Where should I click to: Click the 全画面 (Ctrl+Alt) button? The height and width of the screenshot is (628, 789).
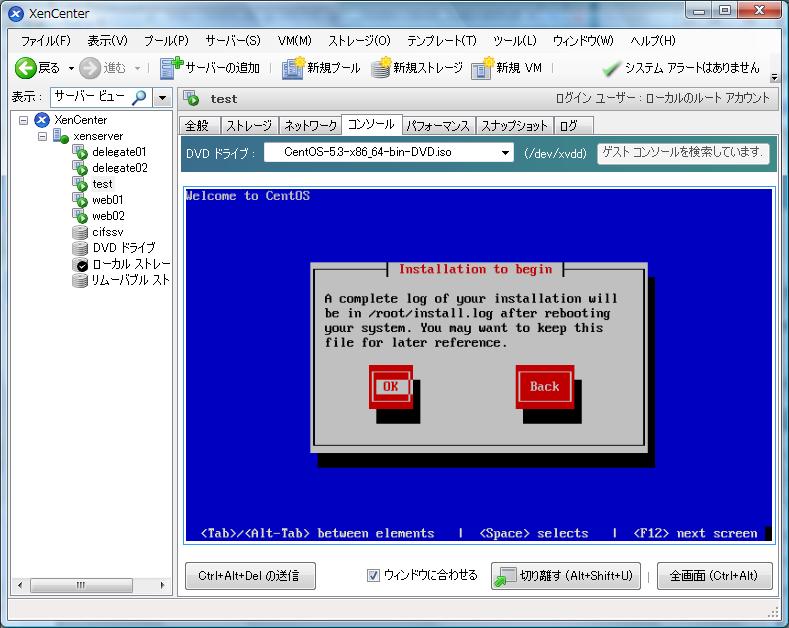point(715,576)
